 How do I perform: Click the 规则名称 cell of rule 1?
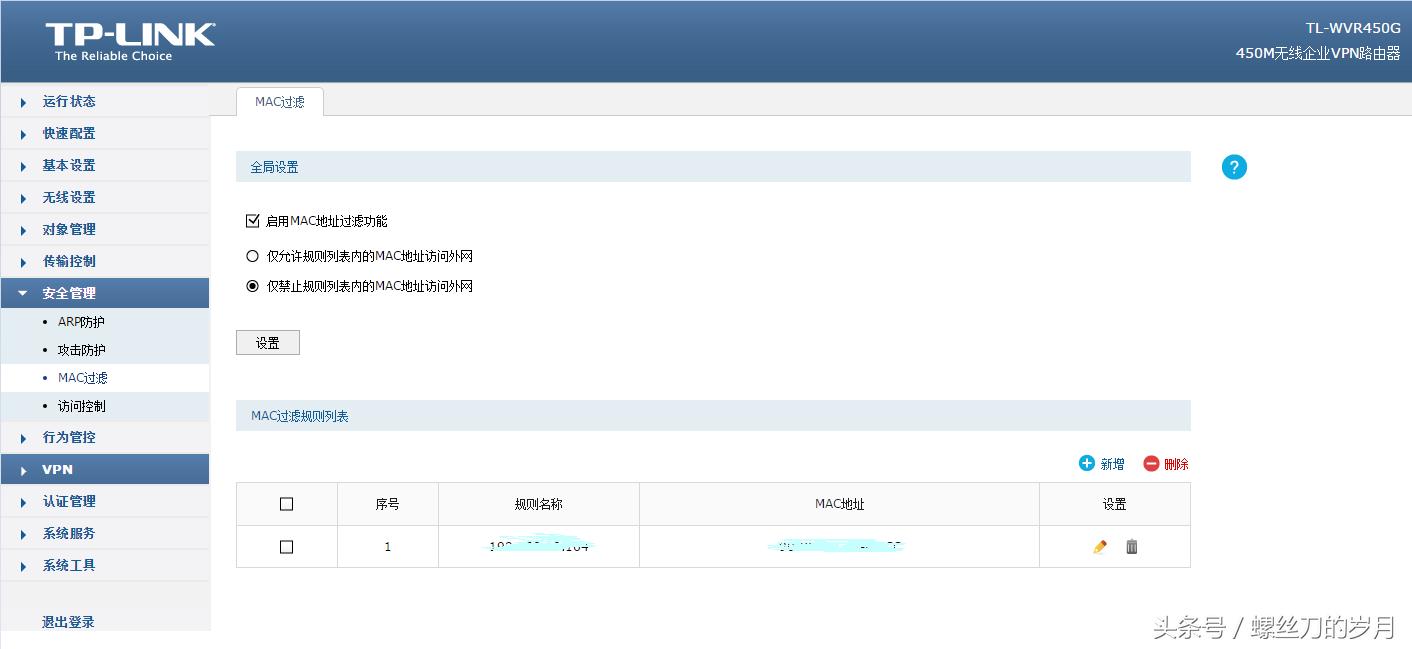[x=538, y=546]
